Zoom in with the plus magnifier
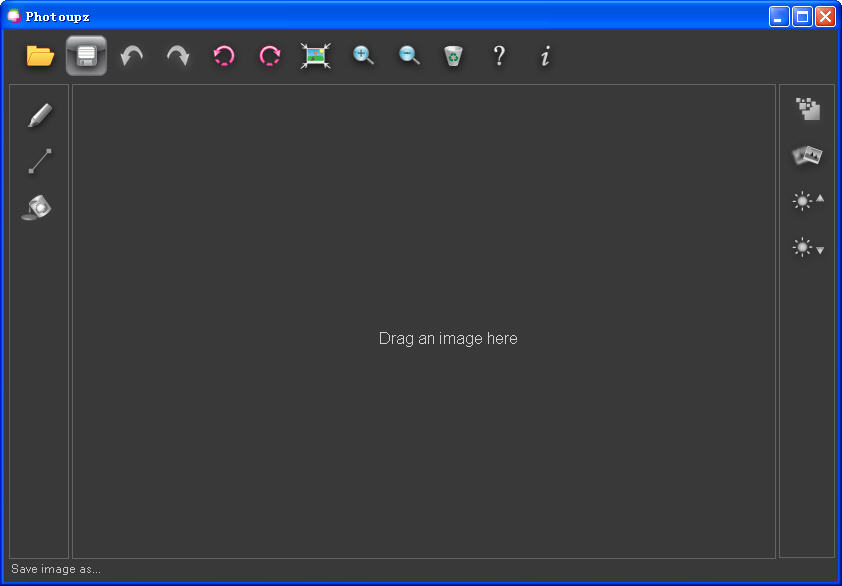842x586 pixels. click(363, 55)
